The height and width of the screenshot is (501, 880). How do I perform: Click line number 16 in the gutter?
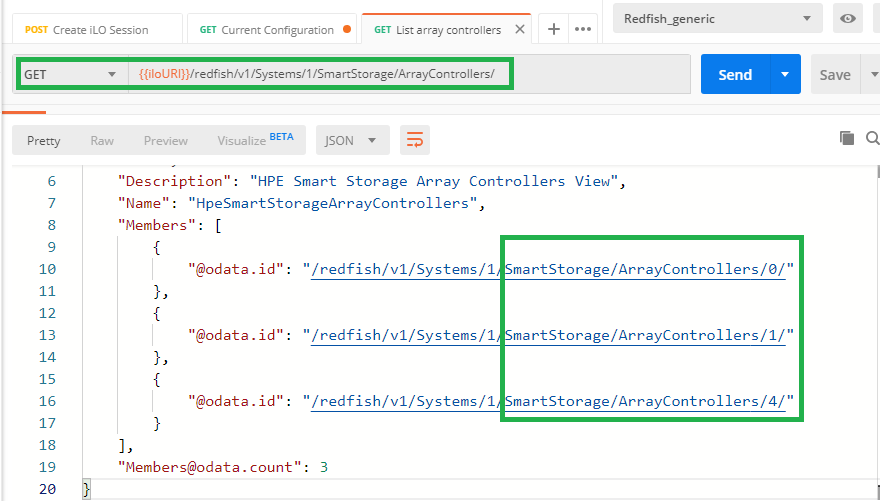47,402
